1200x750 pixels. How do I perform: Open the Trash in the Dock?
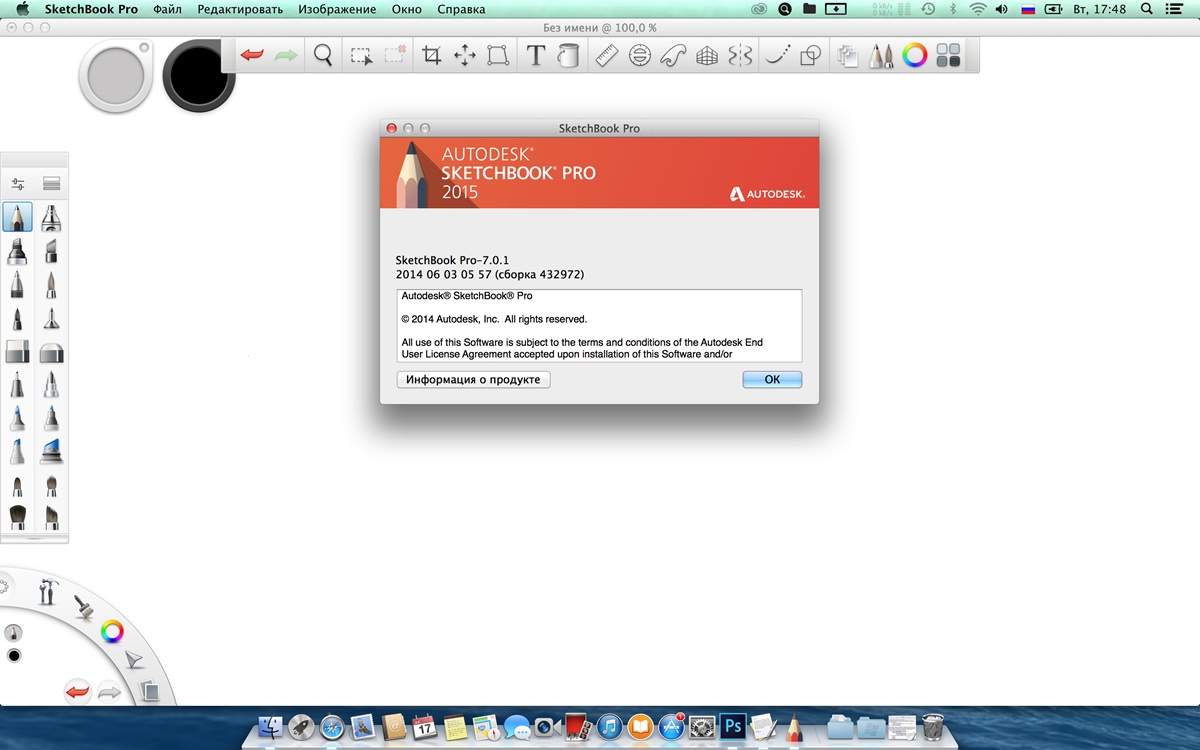(932, 727)
